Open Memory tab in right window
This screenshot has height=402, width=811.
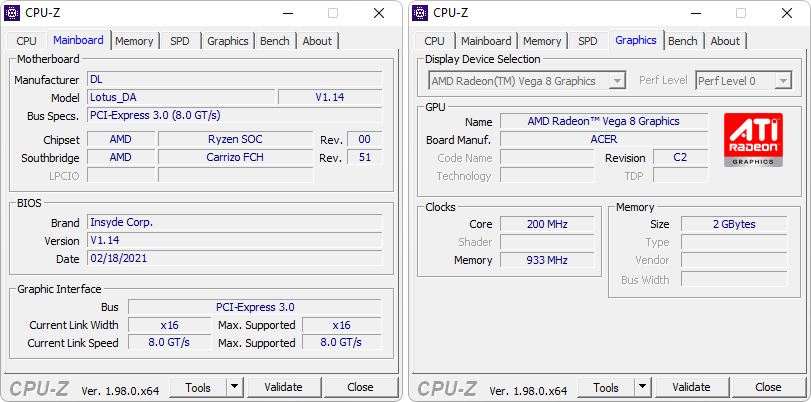pyautogui.click(x=542, y=41)
